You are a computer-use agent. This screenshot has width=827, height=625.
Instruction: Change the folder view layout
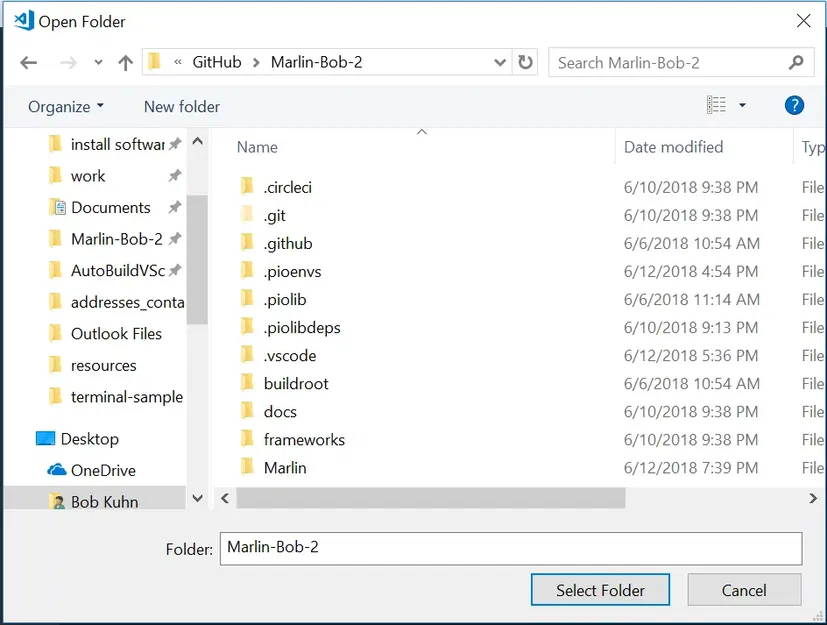click(716, 105)
